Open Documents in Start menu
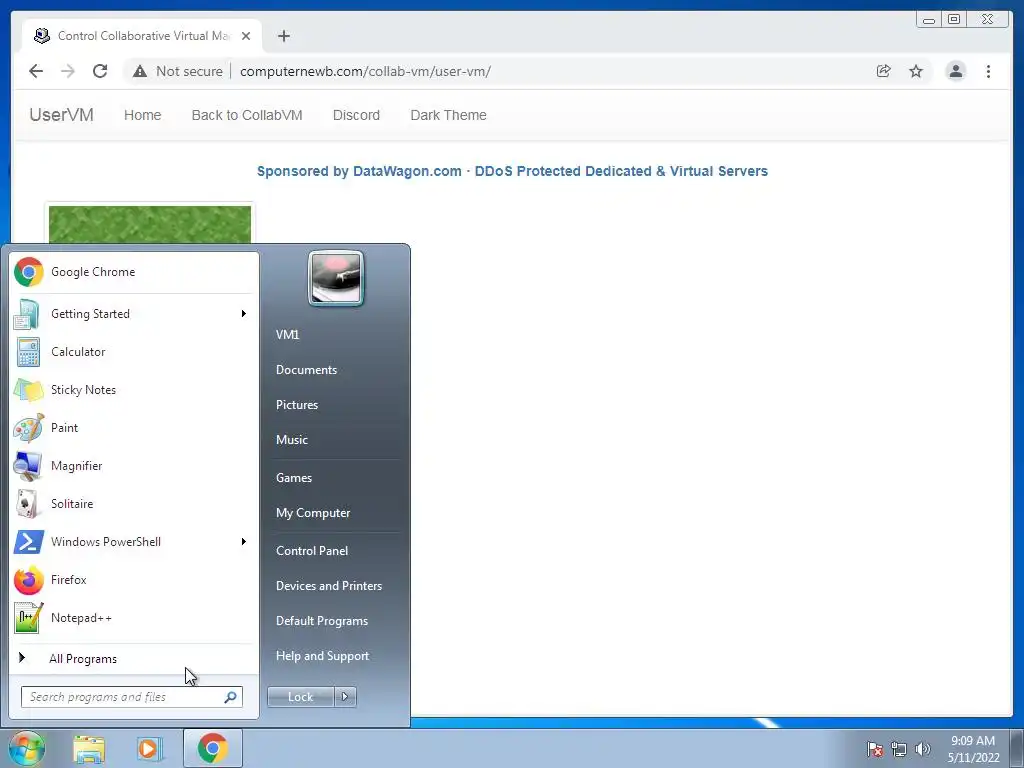Screen dimensions: 1024x768 tap(306, 370)
